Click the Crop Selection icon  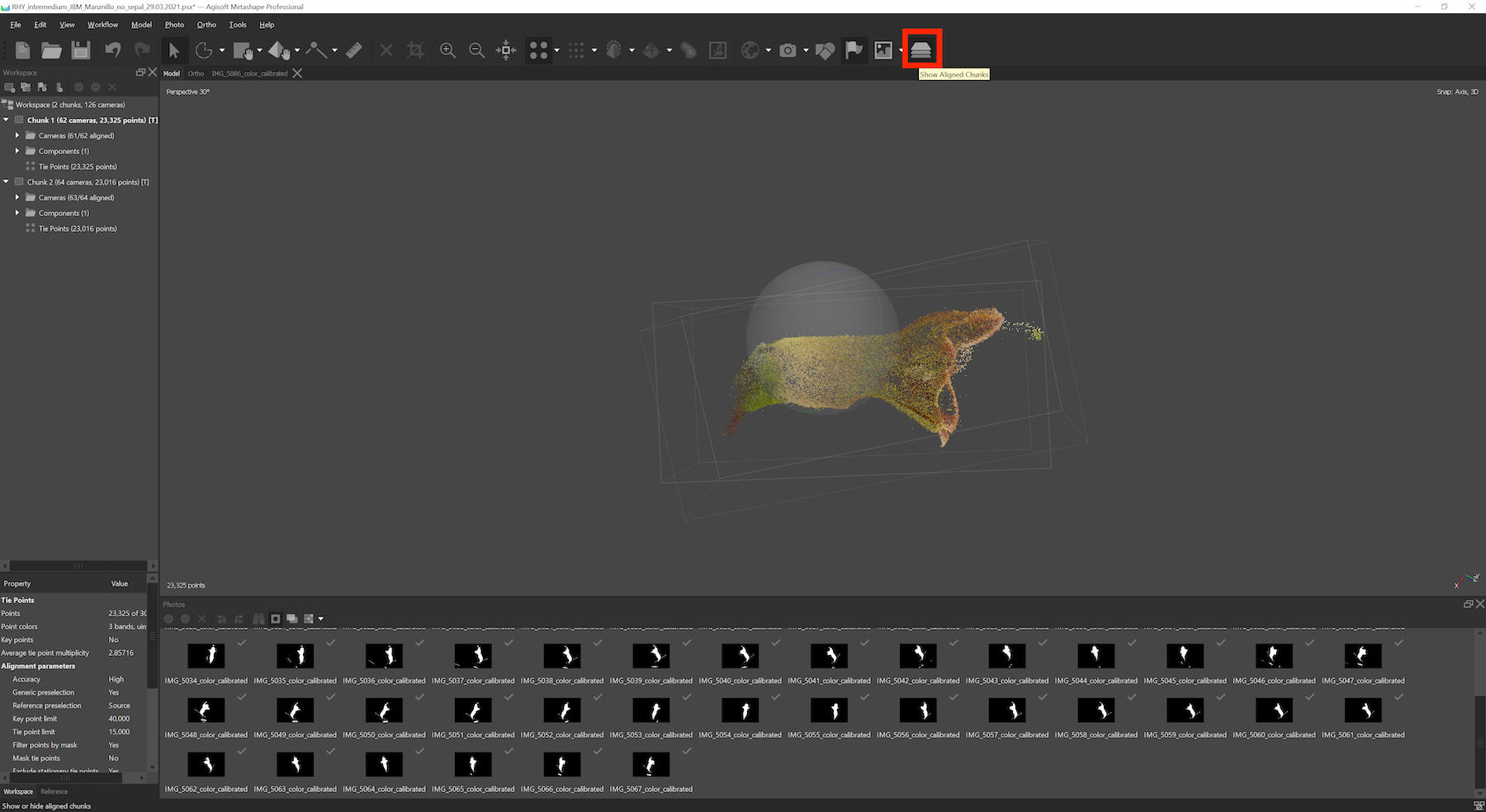415,50
